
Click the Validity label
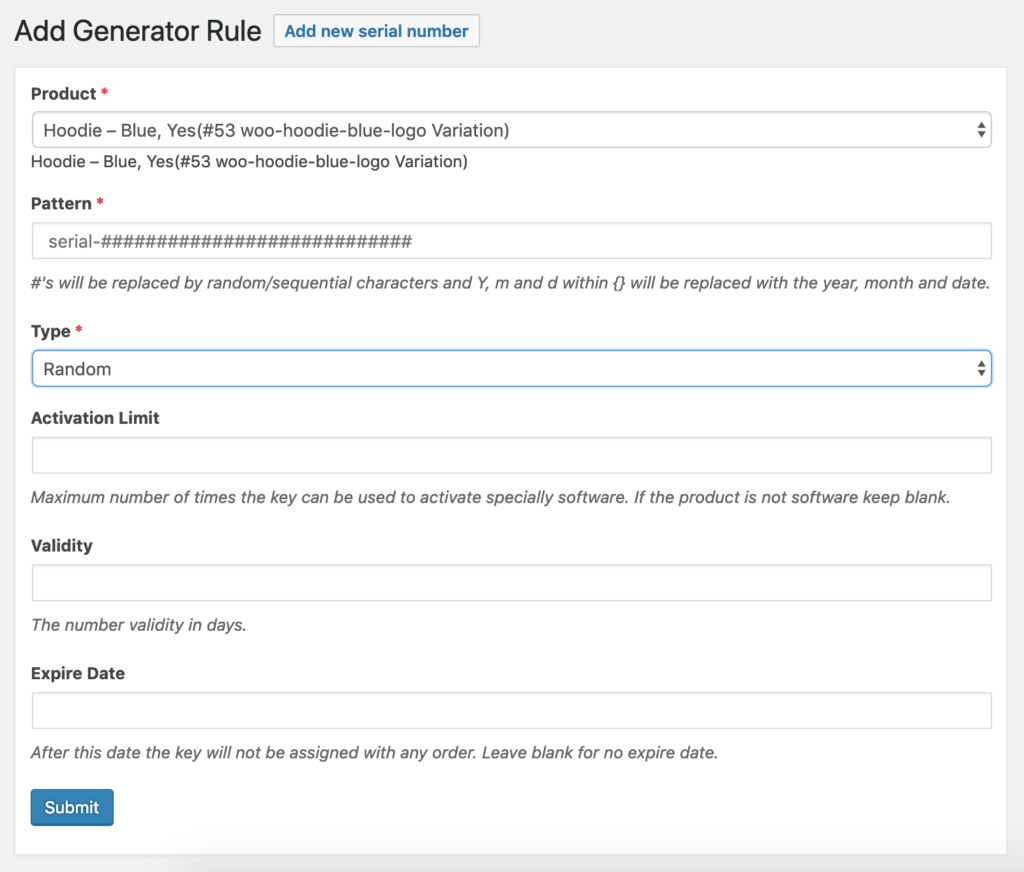point(62,546)
